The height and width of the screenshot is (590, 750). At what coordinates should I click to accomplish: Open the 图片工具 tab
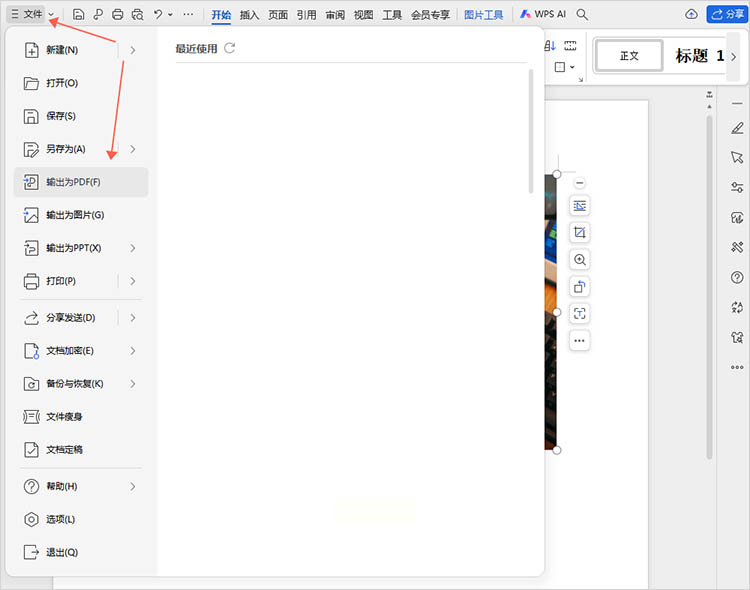484,15
